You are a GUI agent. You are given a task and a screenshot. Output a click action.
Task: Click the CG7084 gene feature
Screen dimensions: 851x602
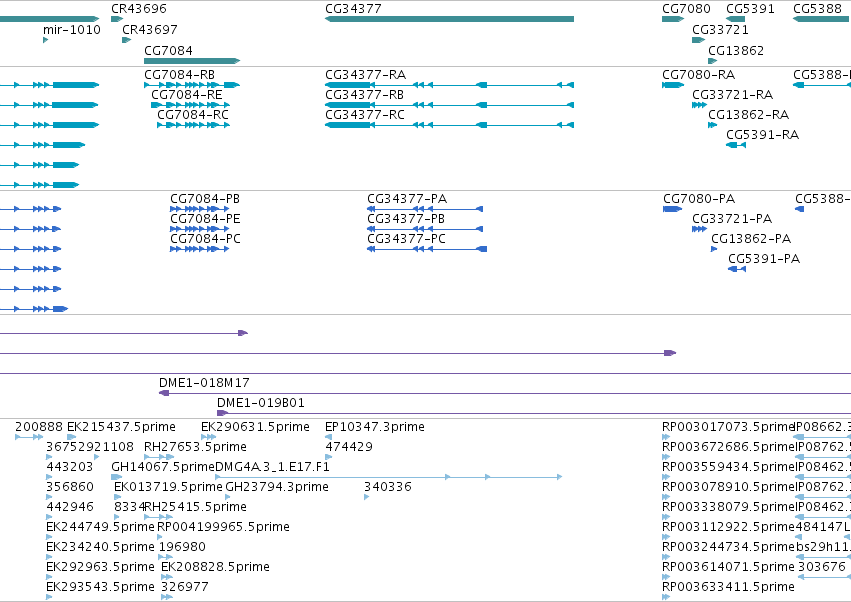[x=192, y=61]
